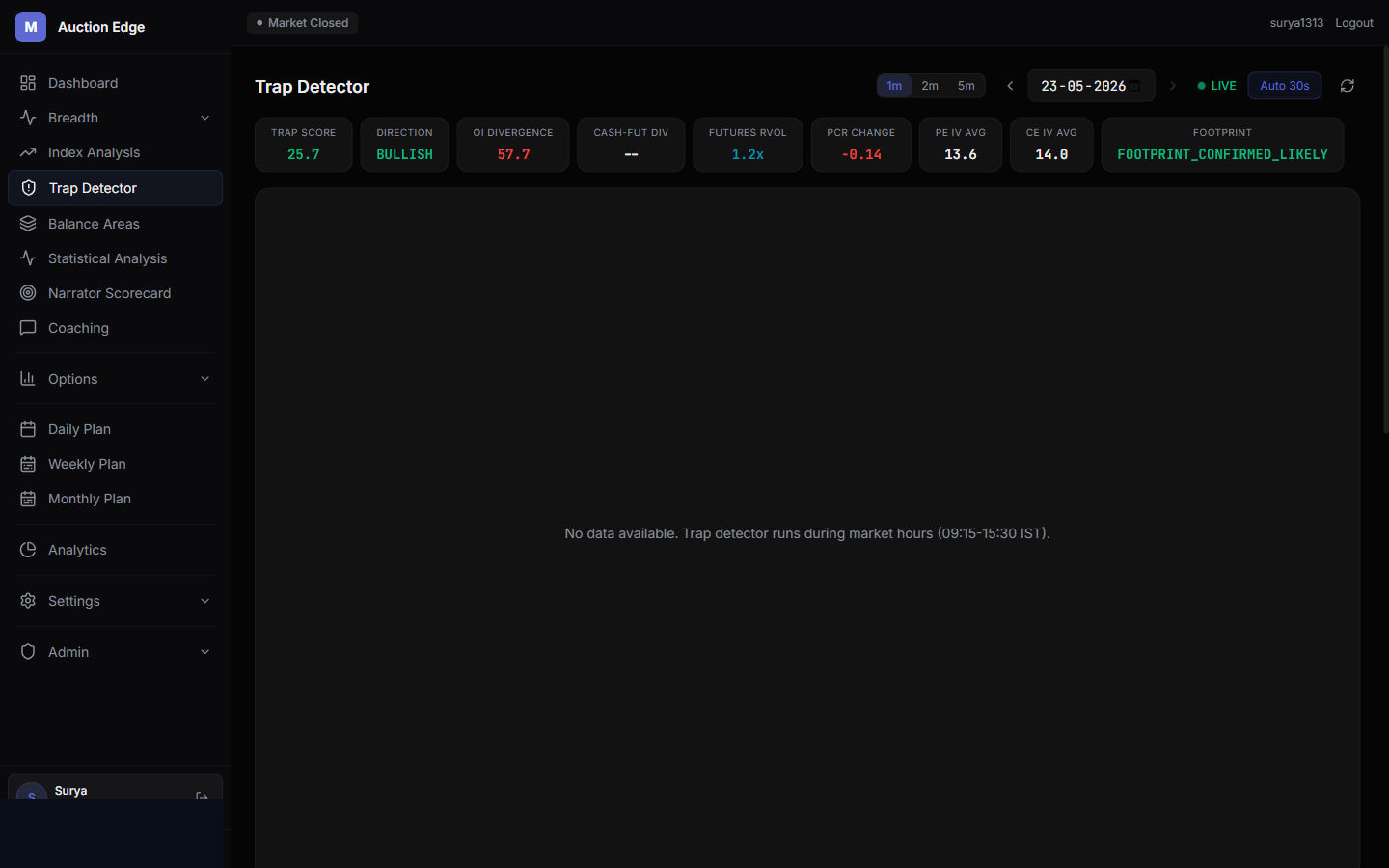Expand the Options submenu chevron
This screenshot has height=868, width=1389.
click(x=205, y=379)
